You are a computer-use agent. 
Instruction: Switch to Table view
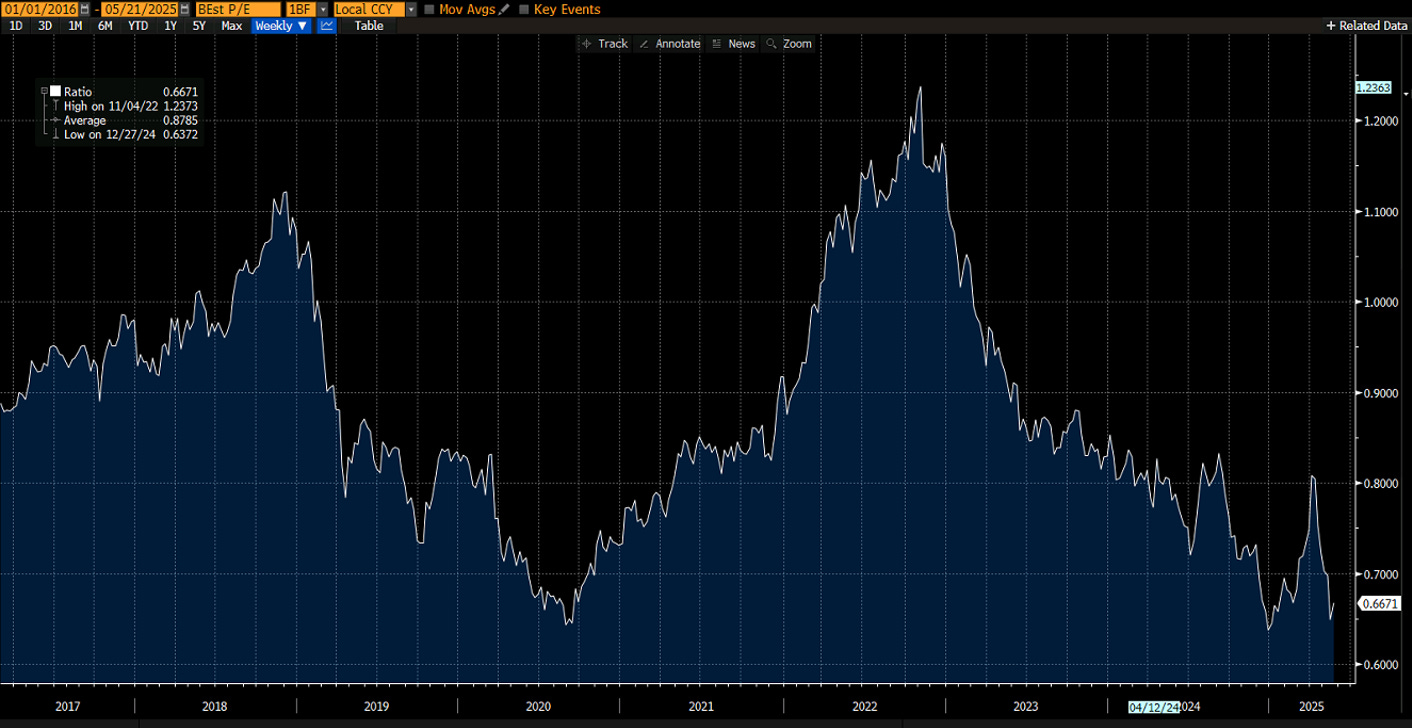coord(369,26)
